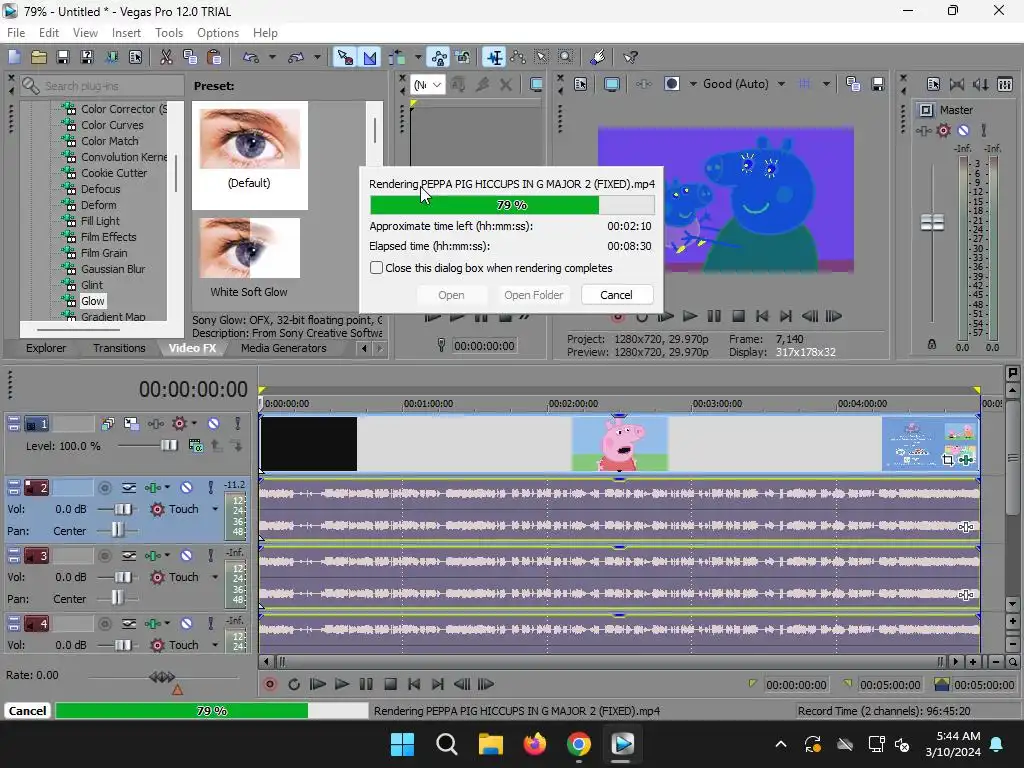This screenshot has height=768, width=1024.
Task: Arm audio track 3 for record
Action: point(104,556)
